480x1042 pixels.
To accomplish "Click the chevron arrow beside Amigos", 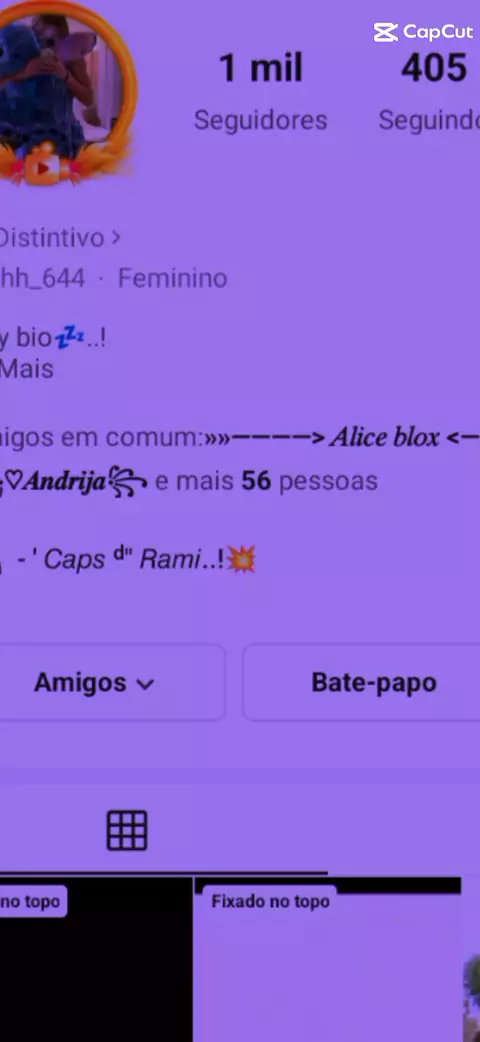I will [144, 684].
